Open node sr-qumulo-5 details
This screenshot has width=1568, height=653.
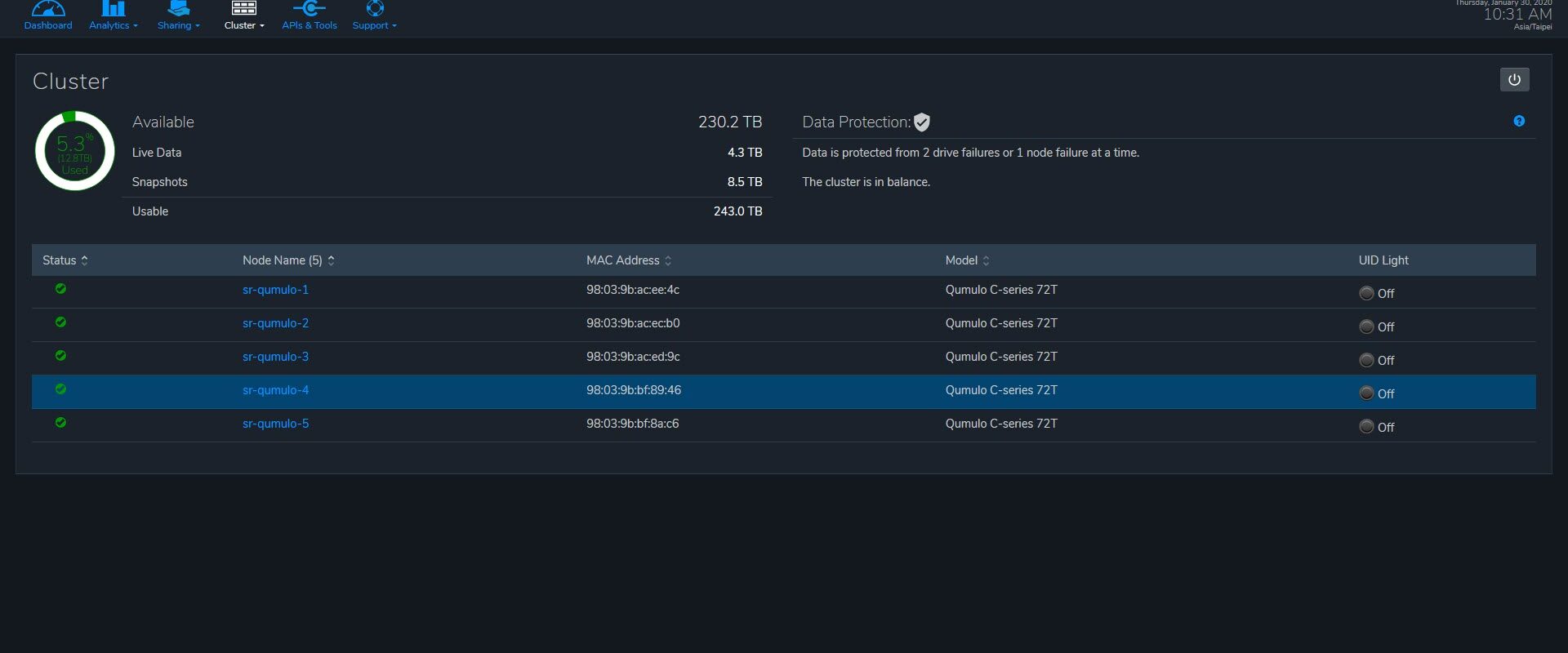point(275,424)
